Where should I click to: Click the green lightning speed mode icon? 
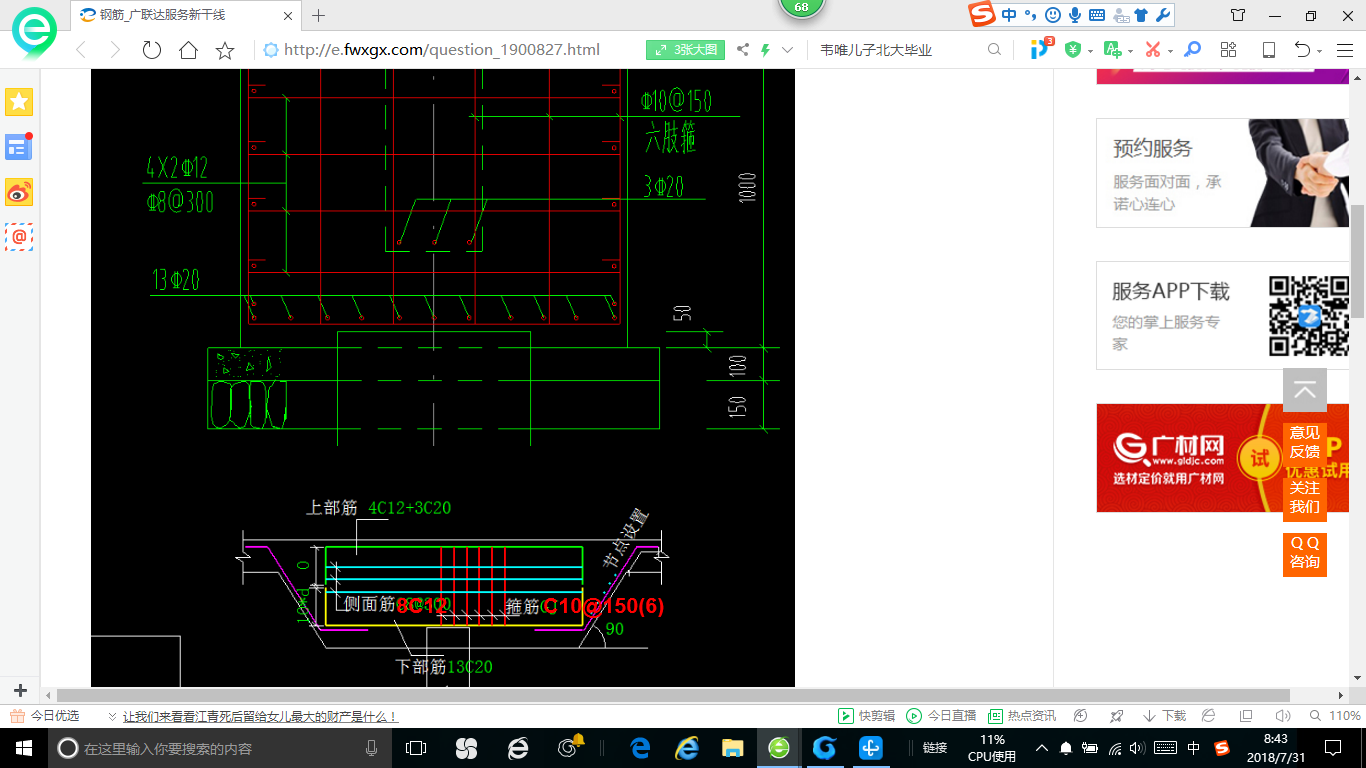coord(766,50)
